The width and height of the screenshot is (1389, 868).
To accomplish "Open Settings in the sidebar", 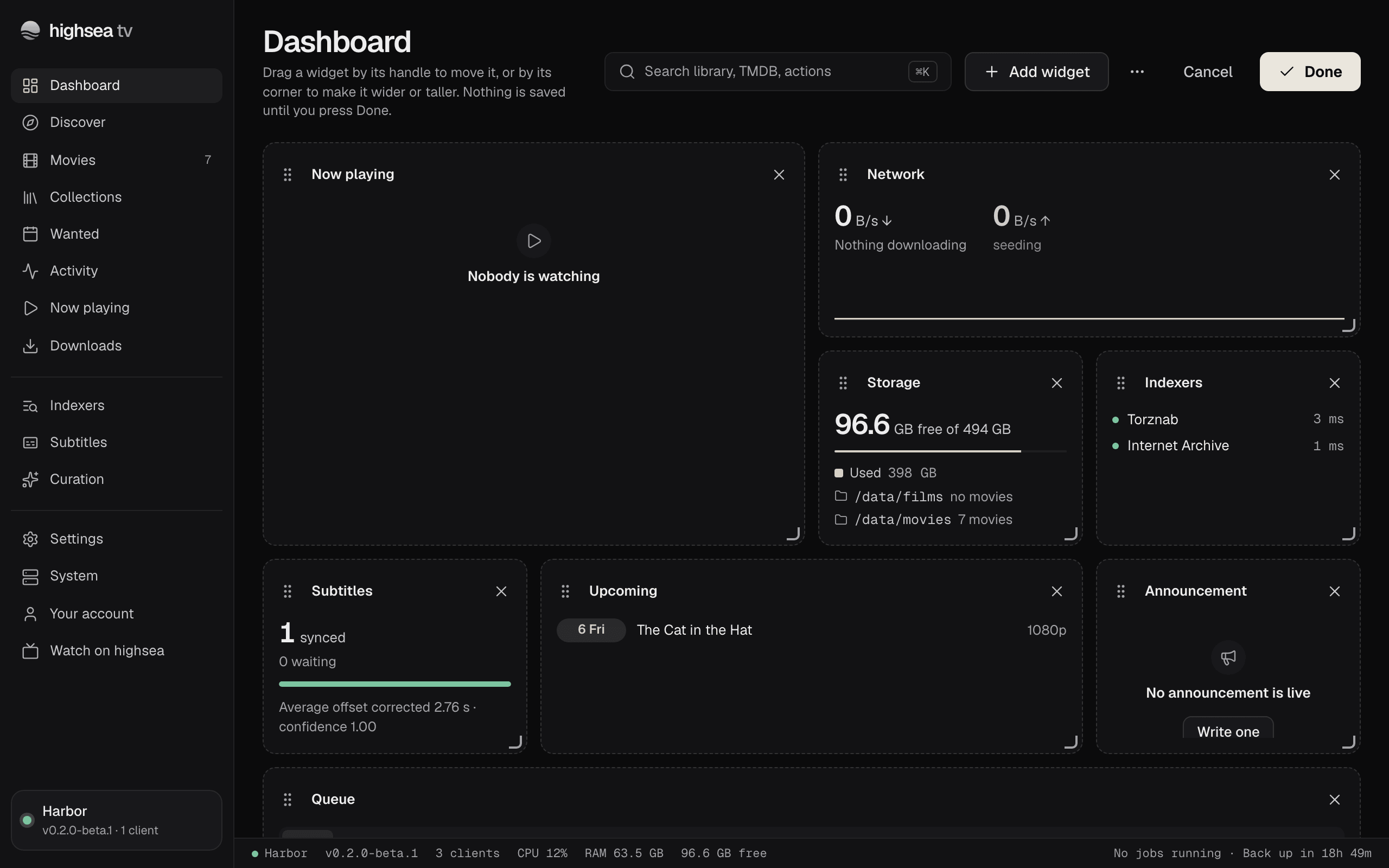I will (x=117, y=539).
